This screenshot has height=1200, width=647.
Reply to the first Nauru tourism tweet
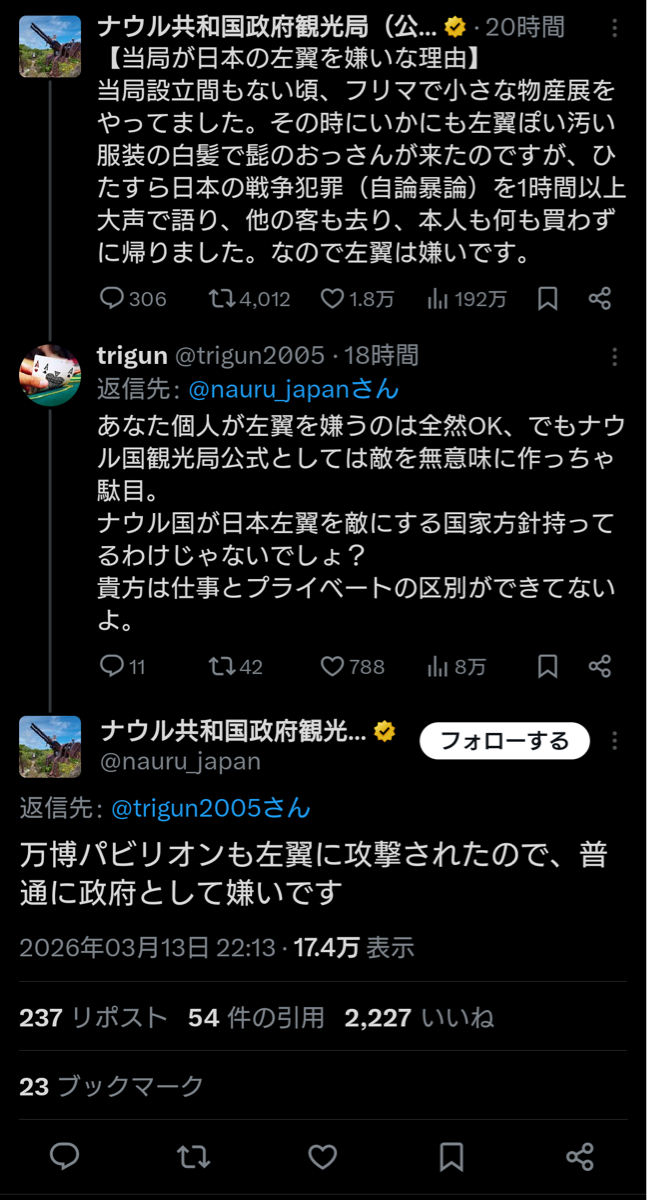point(112,298)
